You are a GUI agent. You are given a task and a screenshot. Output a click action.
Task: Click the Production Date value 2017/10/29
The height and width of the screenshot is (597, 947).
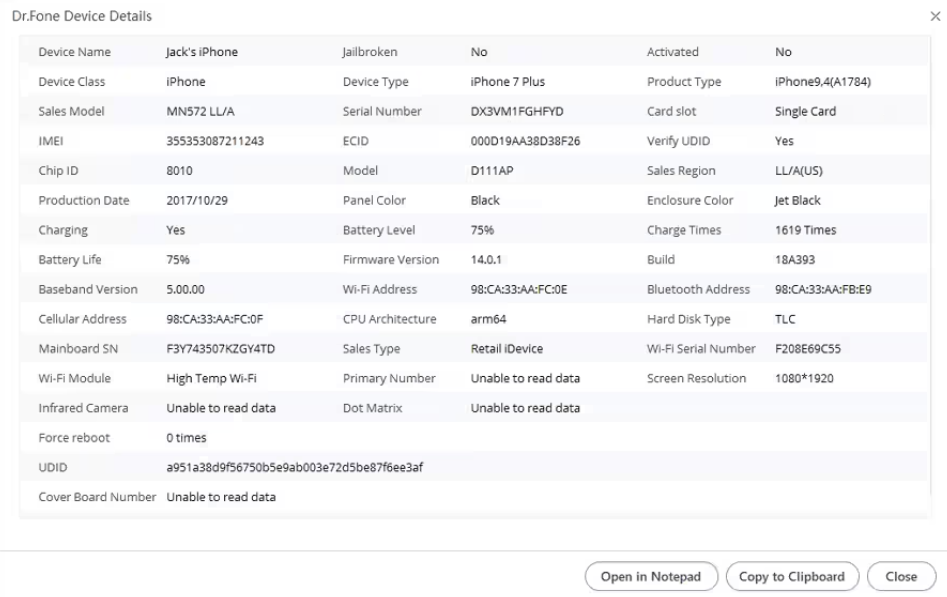[197, 200]
